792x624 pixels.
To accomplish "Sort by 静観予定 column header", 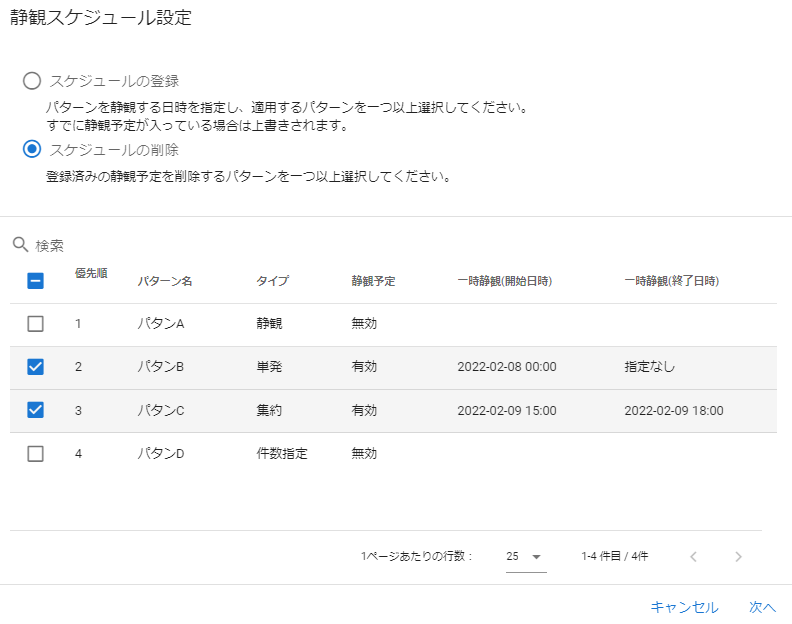I will click(x=373, y=281).
